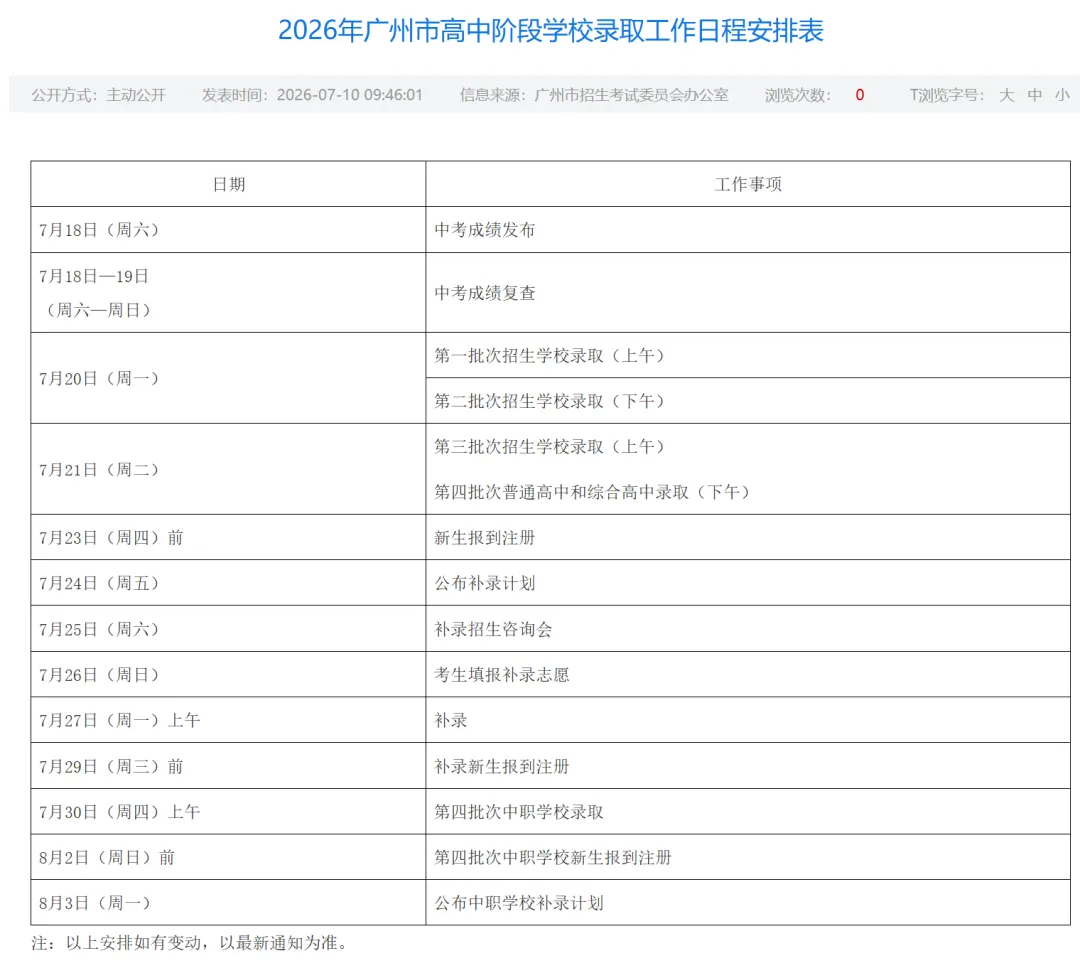This screenshot has width=1080, height=978.
Task: Click the page title 2026年广州市高中阶段学校录取工作日程安排表
Action: [x=550, y=30]
